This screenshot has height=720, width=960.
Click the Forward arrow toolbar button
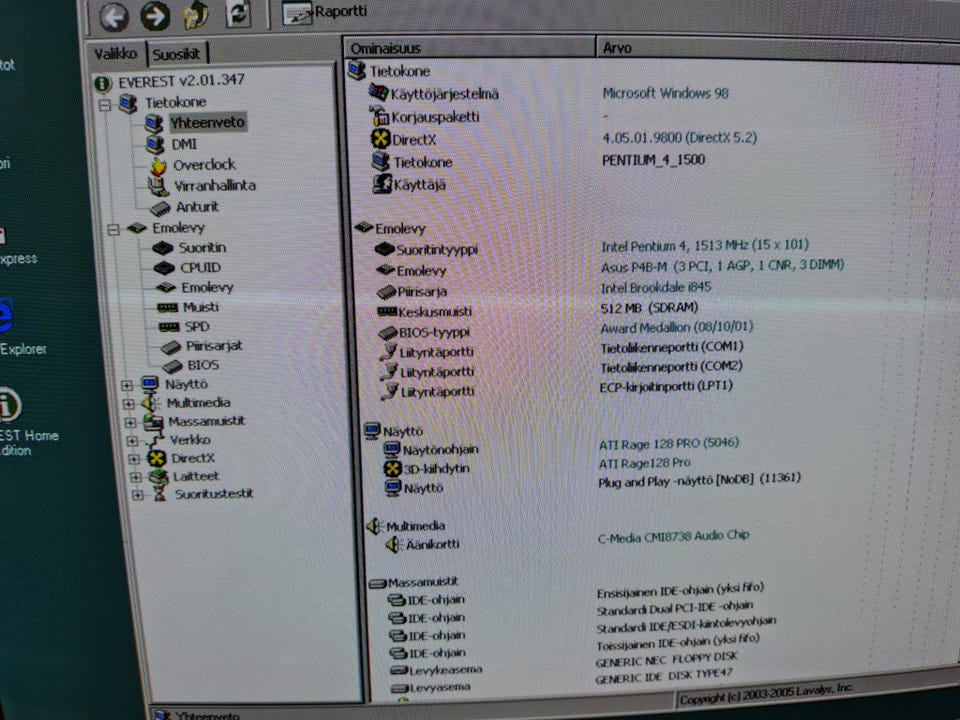point(156,16)
